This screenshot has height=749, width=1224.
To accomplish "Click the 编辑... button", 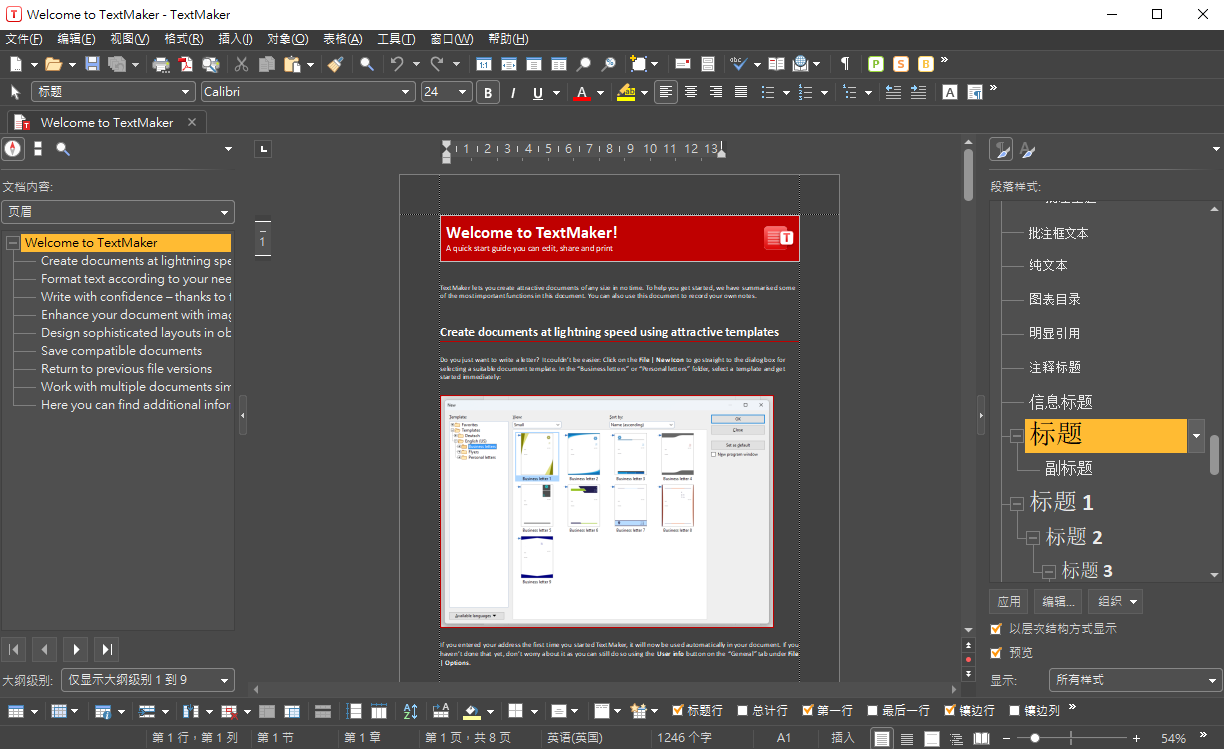I will [x=1058, y=601].
